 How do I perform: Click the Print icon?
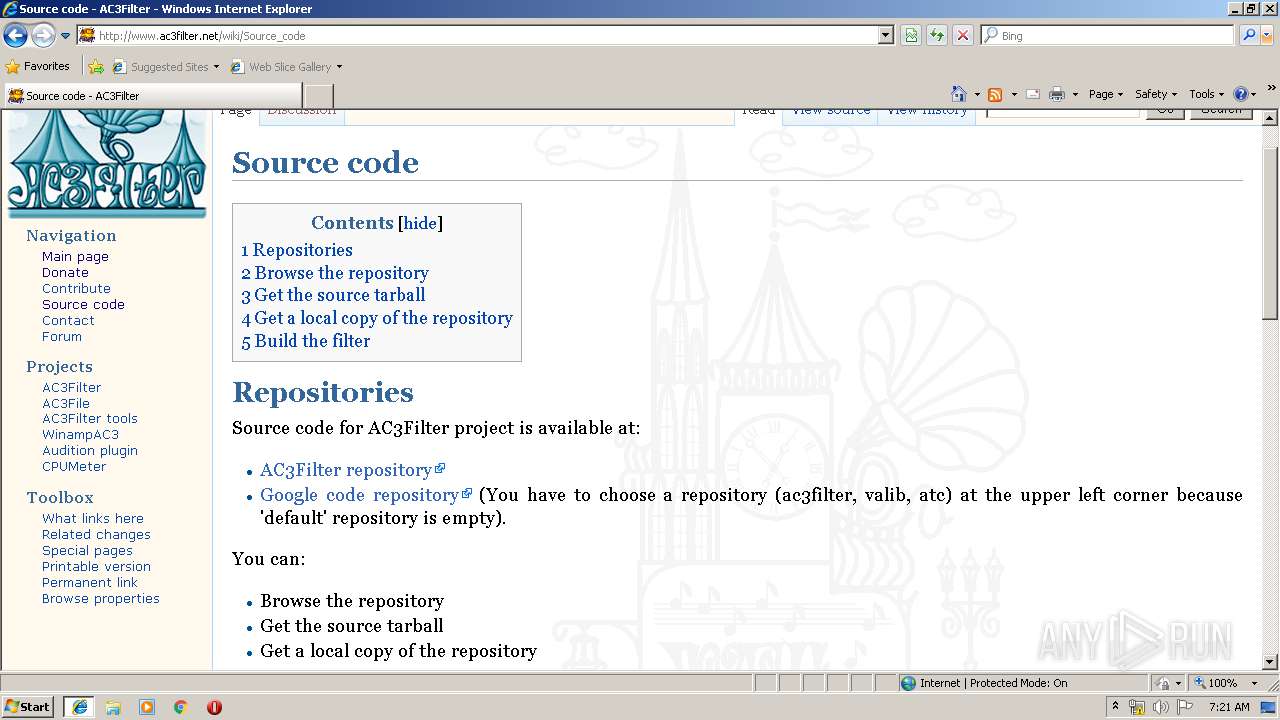pos(1057,94)
